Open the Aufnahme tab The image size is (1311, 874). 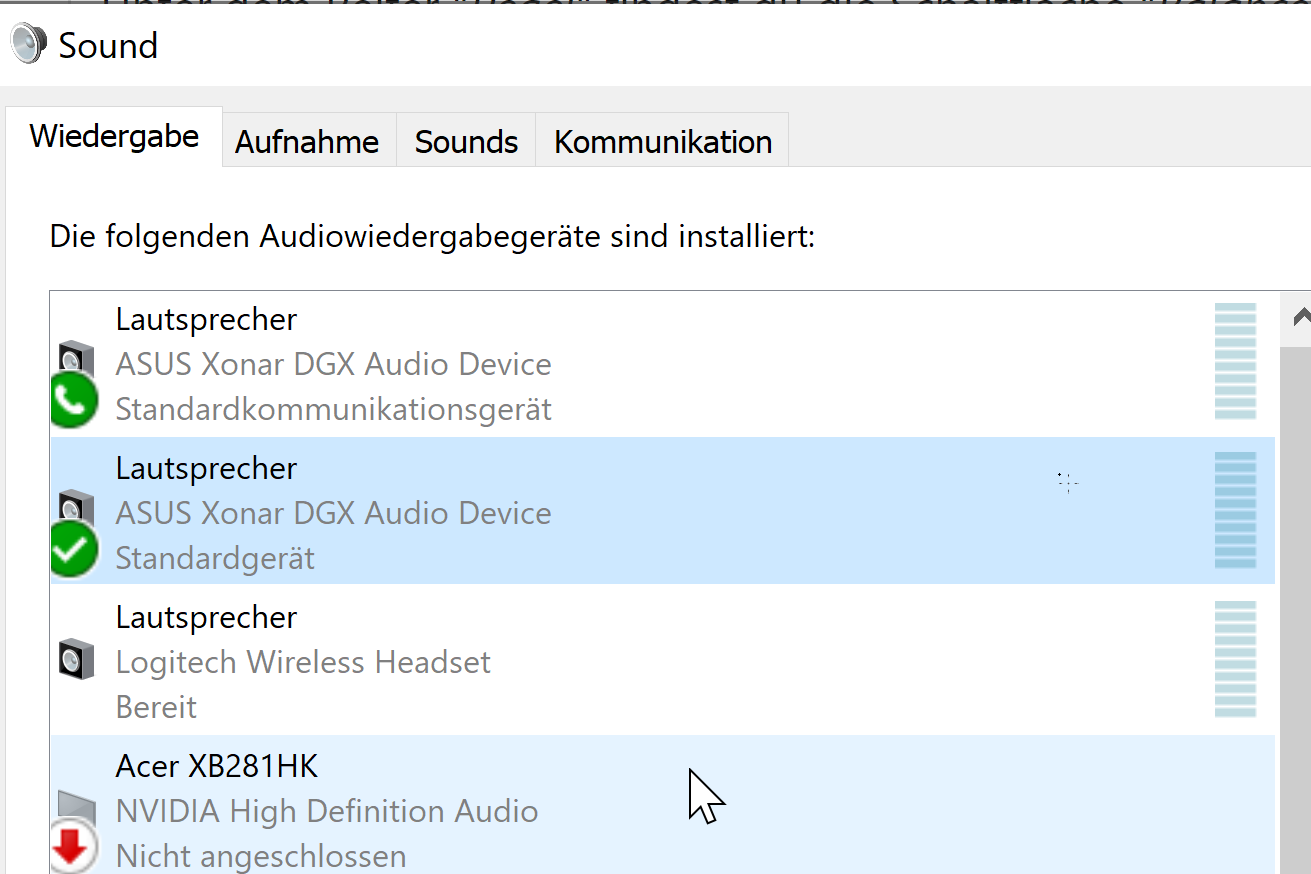point(307,142)
